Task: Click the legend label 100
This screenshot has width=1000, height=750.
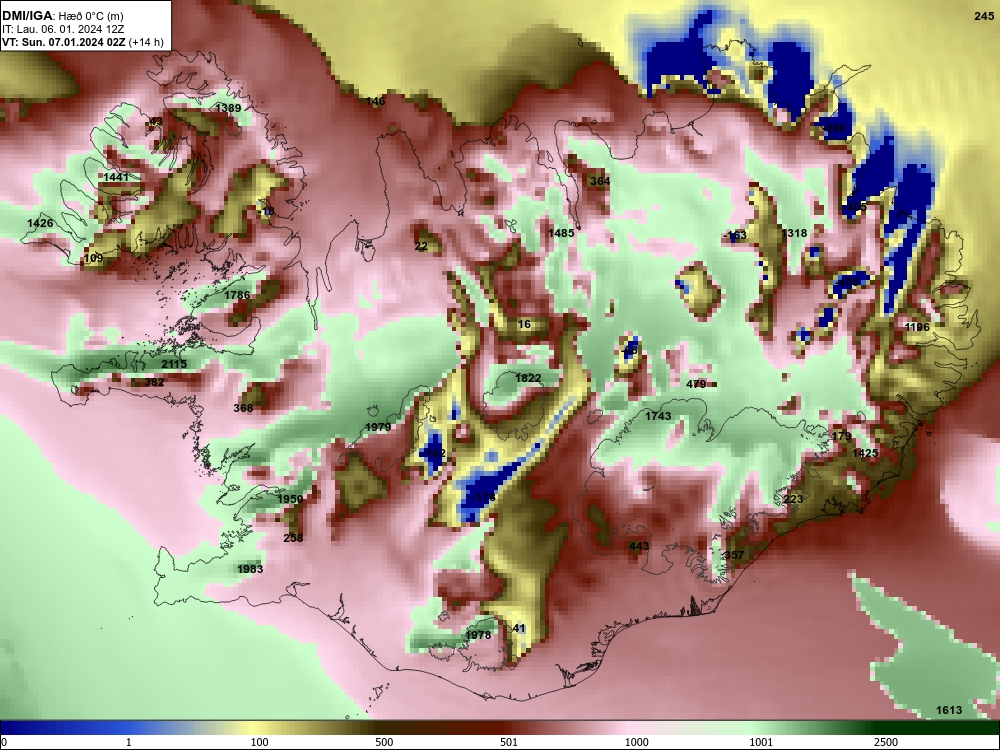Action: pos(260,742)
